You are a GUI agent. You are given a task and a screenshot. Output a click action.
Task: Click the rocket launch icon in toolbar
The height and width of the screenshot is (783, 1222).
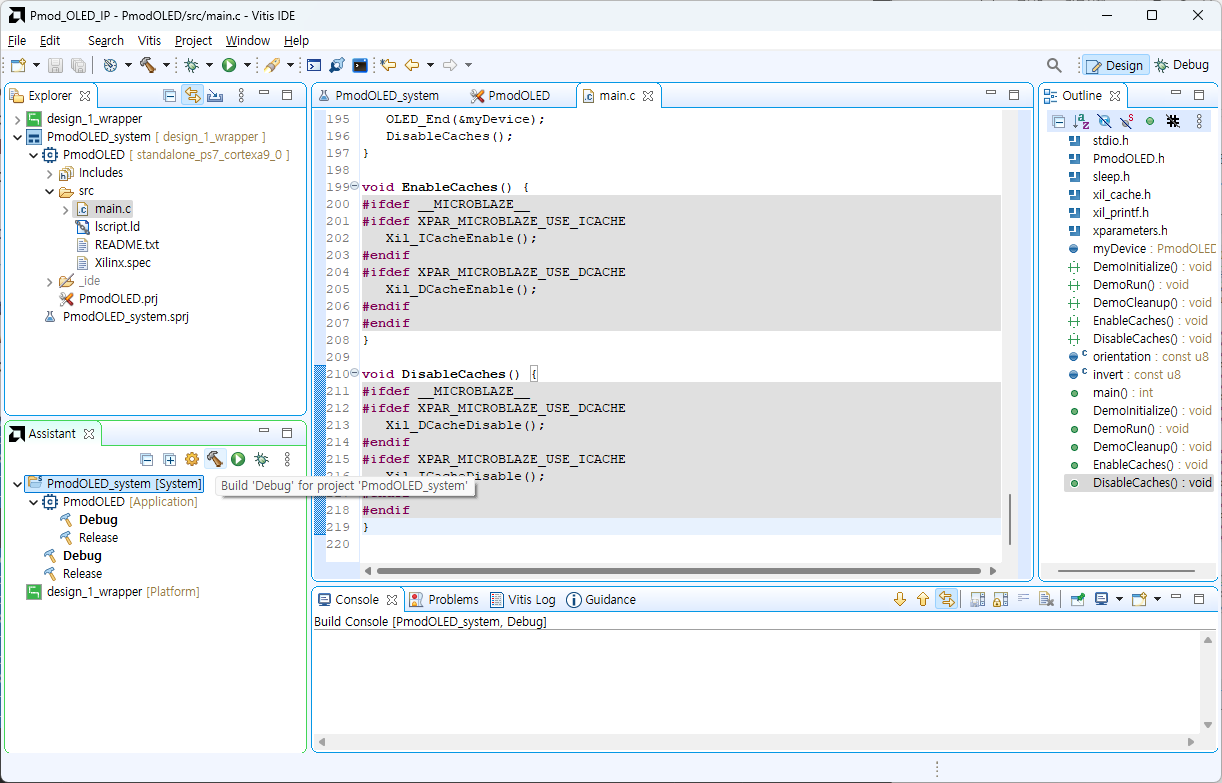[x=272, y=65]
